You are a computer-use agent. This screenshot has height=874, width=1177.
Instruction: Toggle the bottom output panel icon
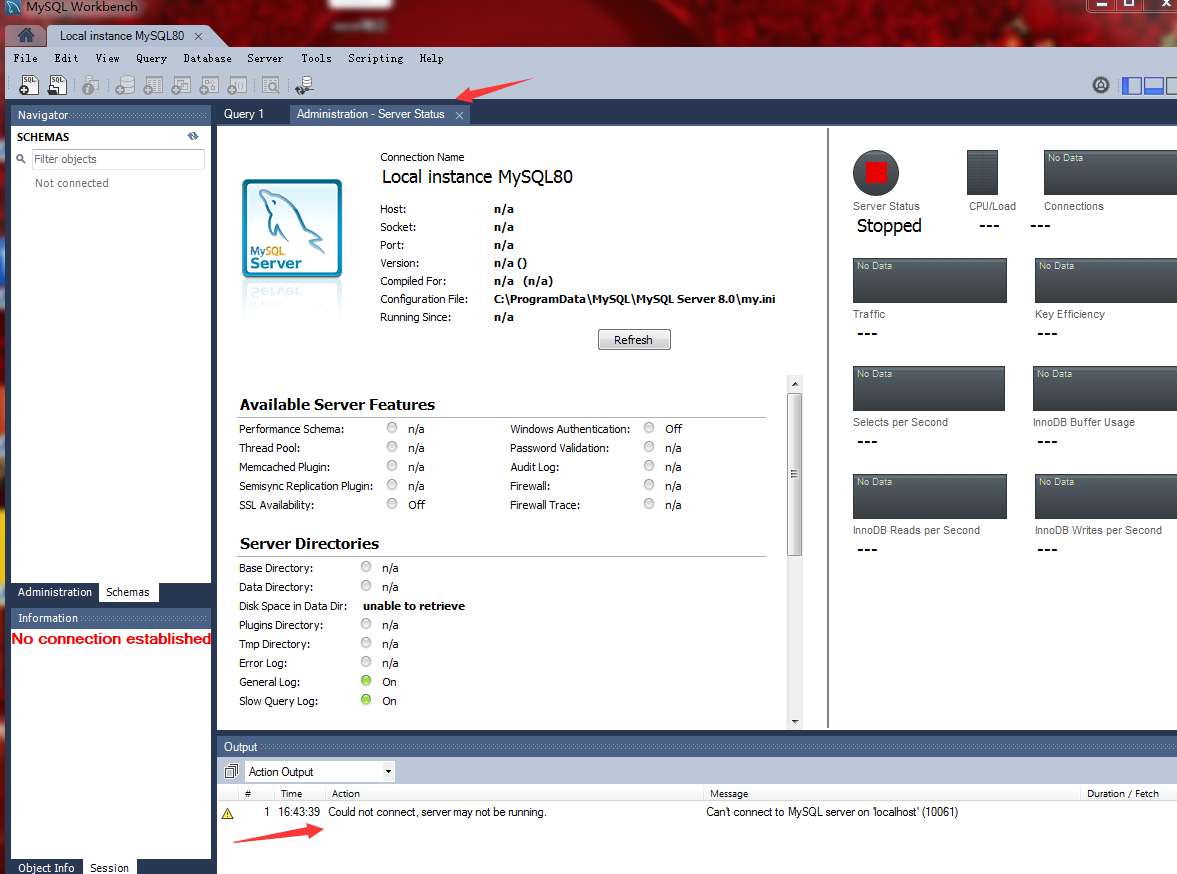coord(1154,86)
